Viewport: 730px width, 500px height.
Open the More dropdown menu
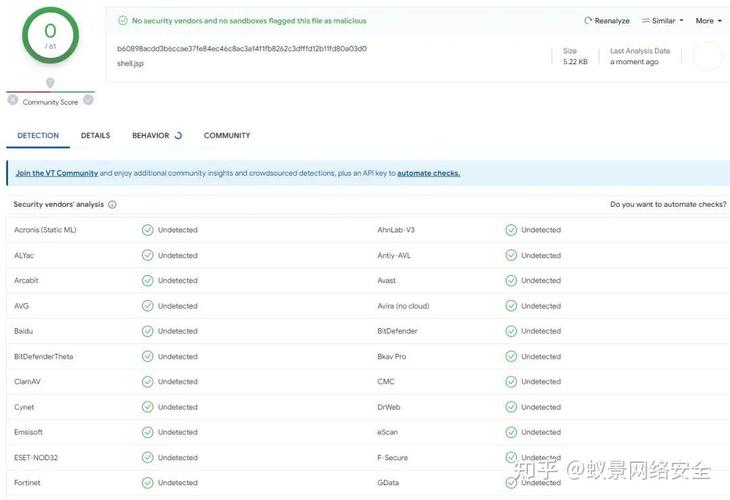(x=709, y=21)
